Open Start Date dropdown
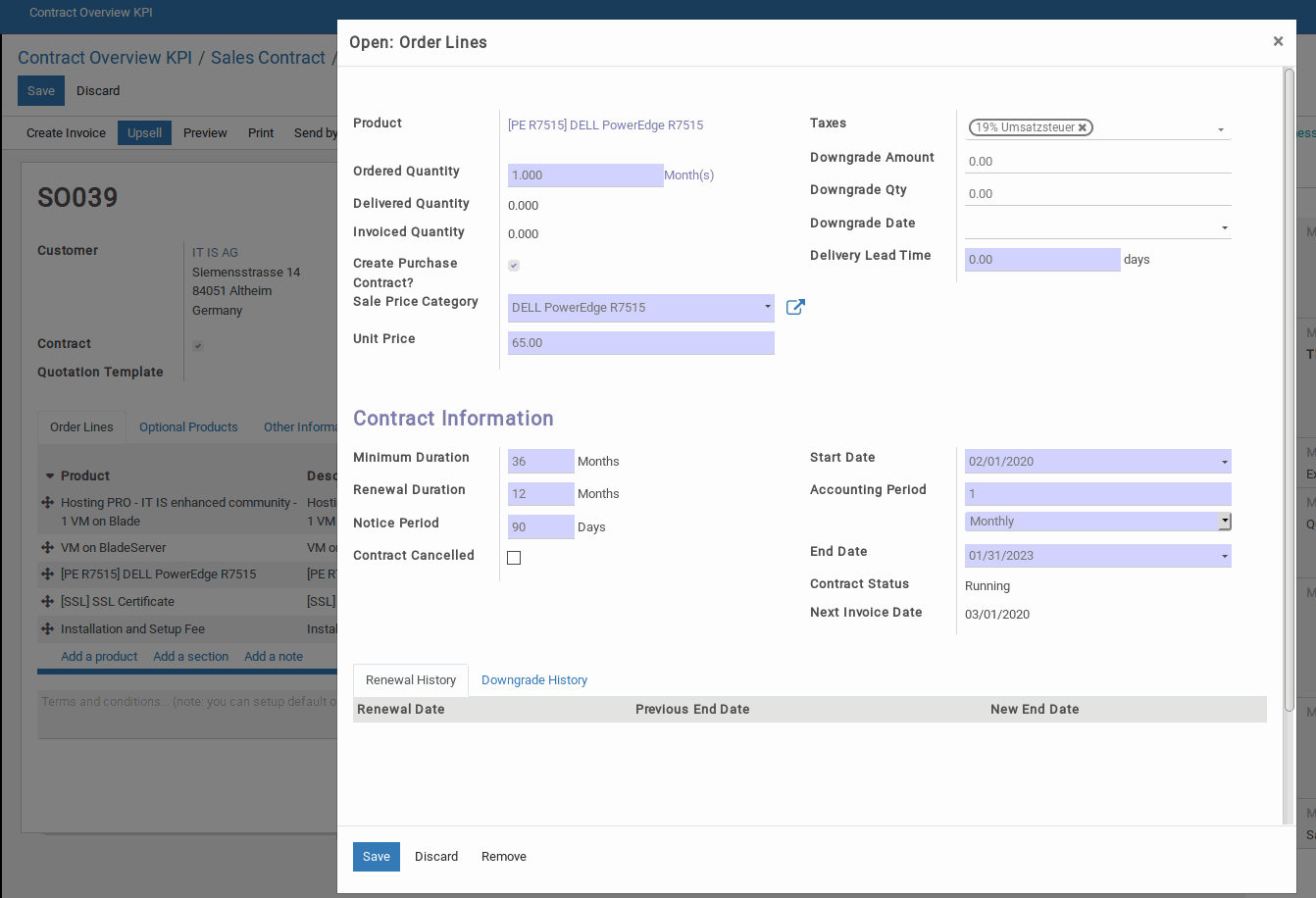Screen dimensions: 1316x898 [1225, 462]
